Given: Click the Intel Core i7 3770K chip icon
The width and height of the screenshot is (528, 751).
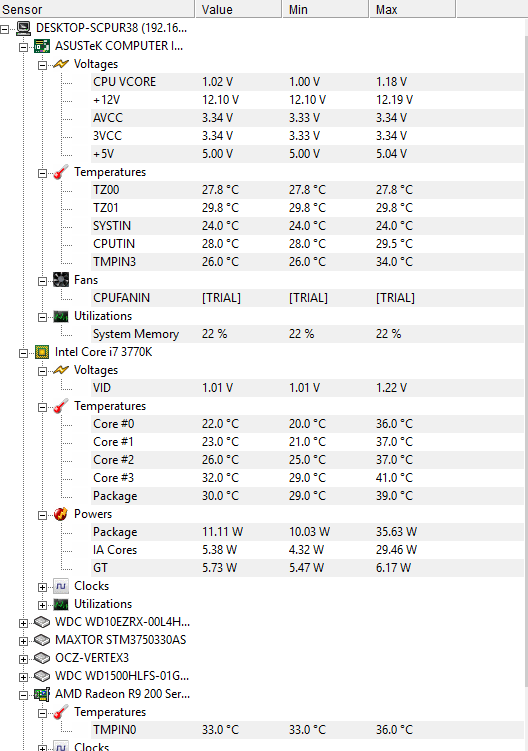Looking at the screenshot, I should click(42, 353).
